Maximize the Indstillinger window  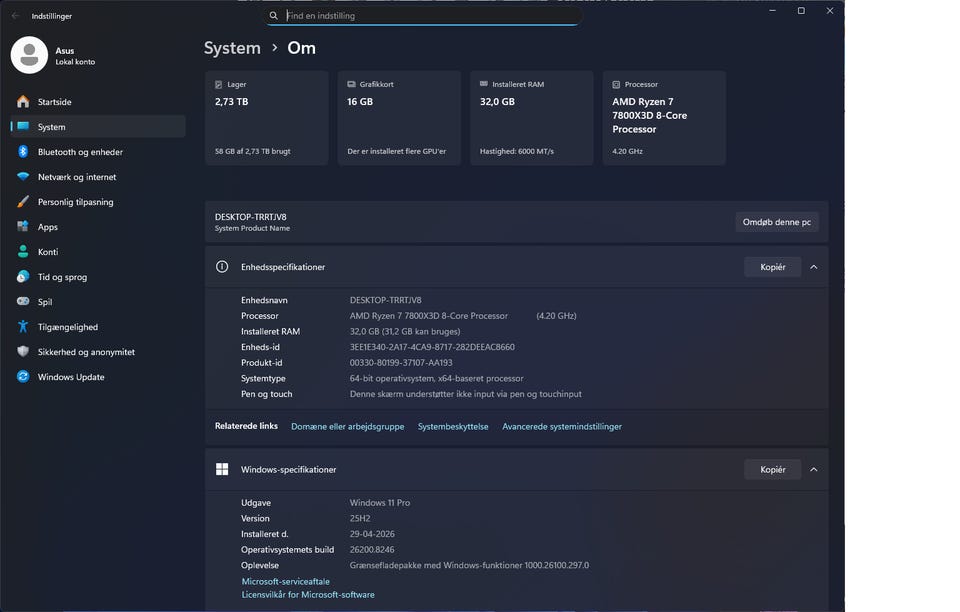point(801,11)
